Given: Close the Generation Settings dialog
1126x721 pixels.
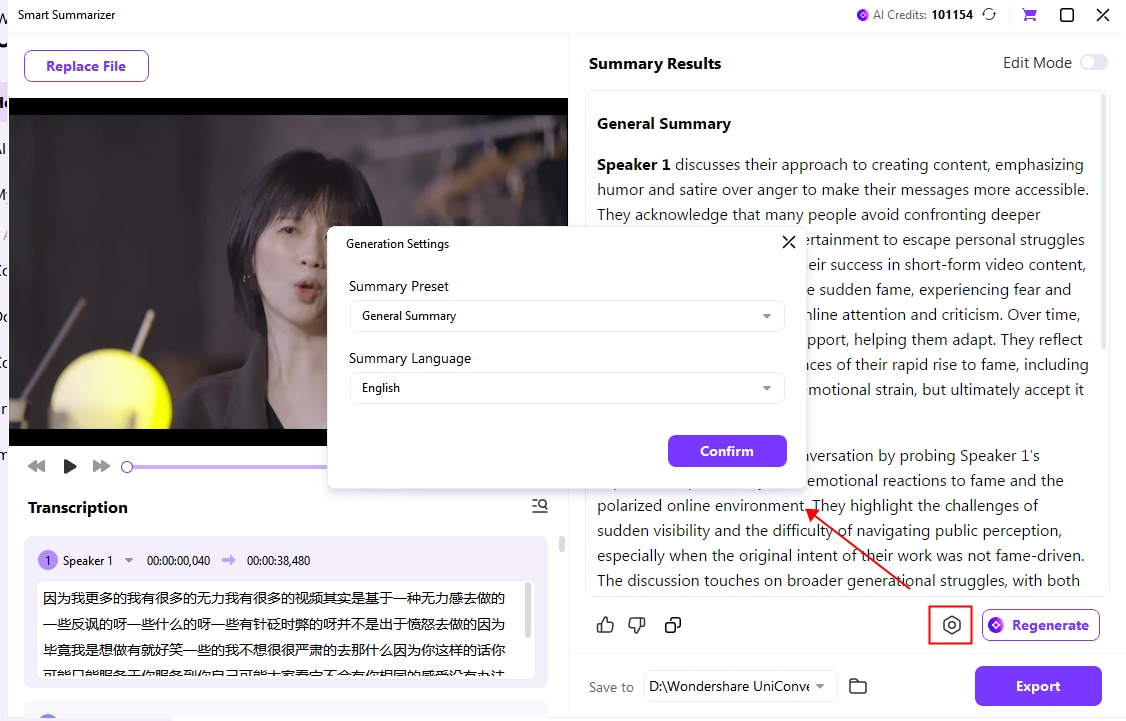Looking at the screenshot, I should point(788,242).
